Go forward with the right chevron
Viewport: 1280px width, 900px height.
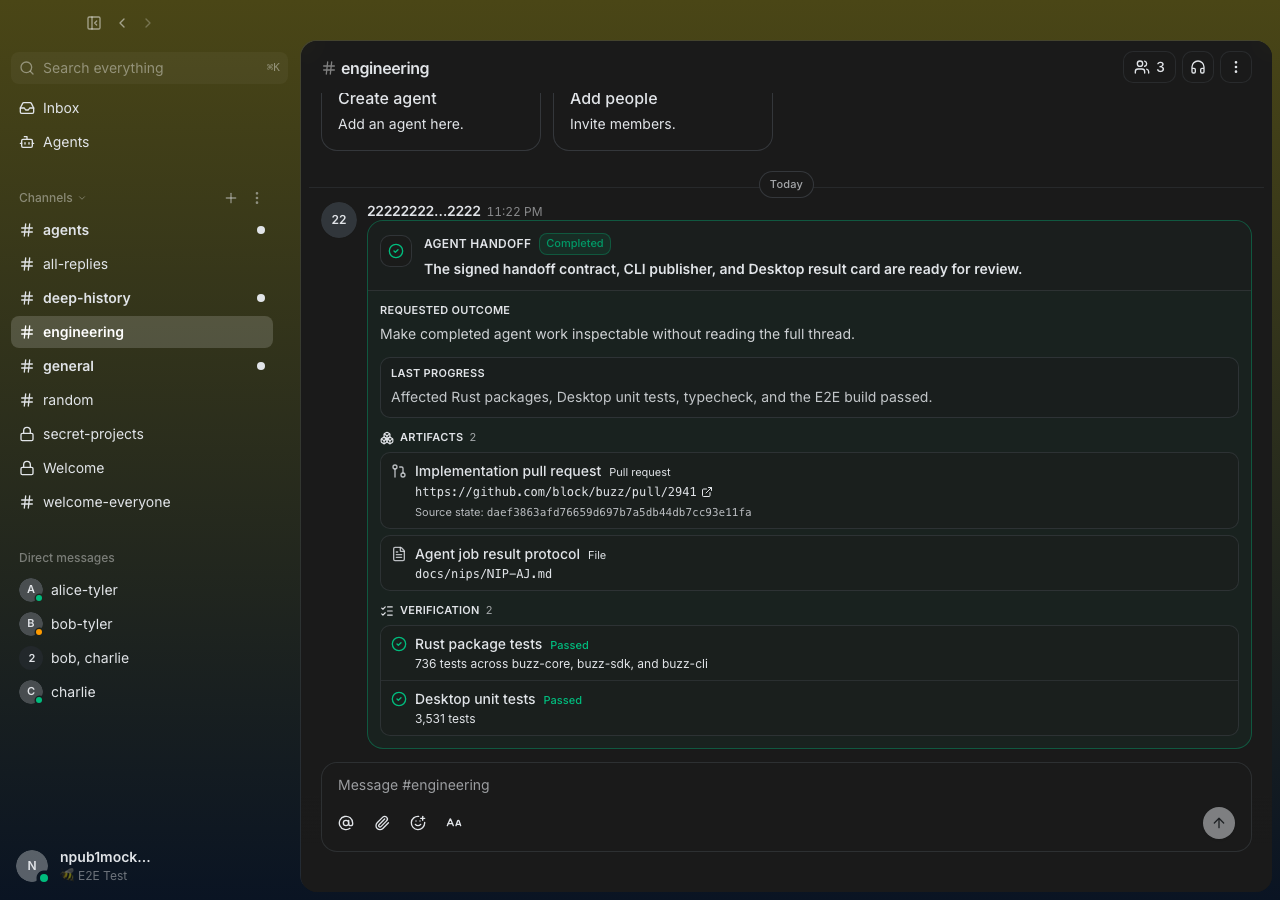click(148, 23)
